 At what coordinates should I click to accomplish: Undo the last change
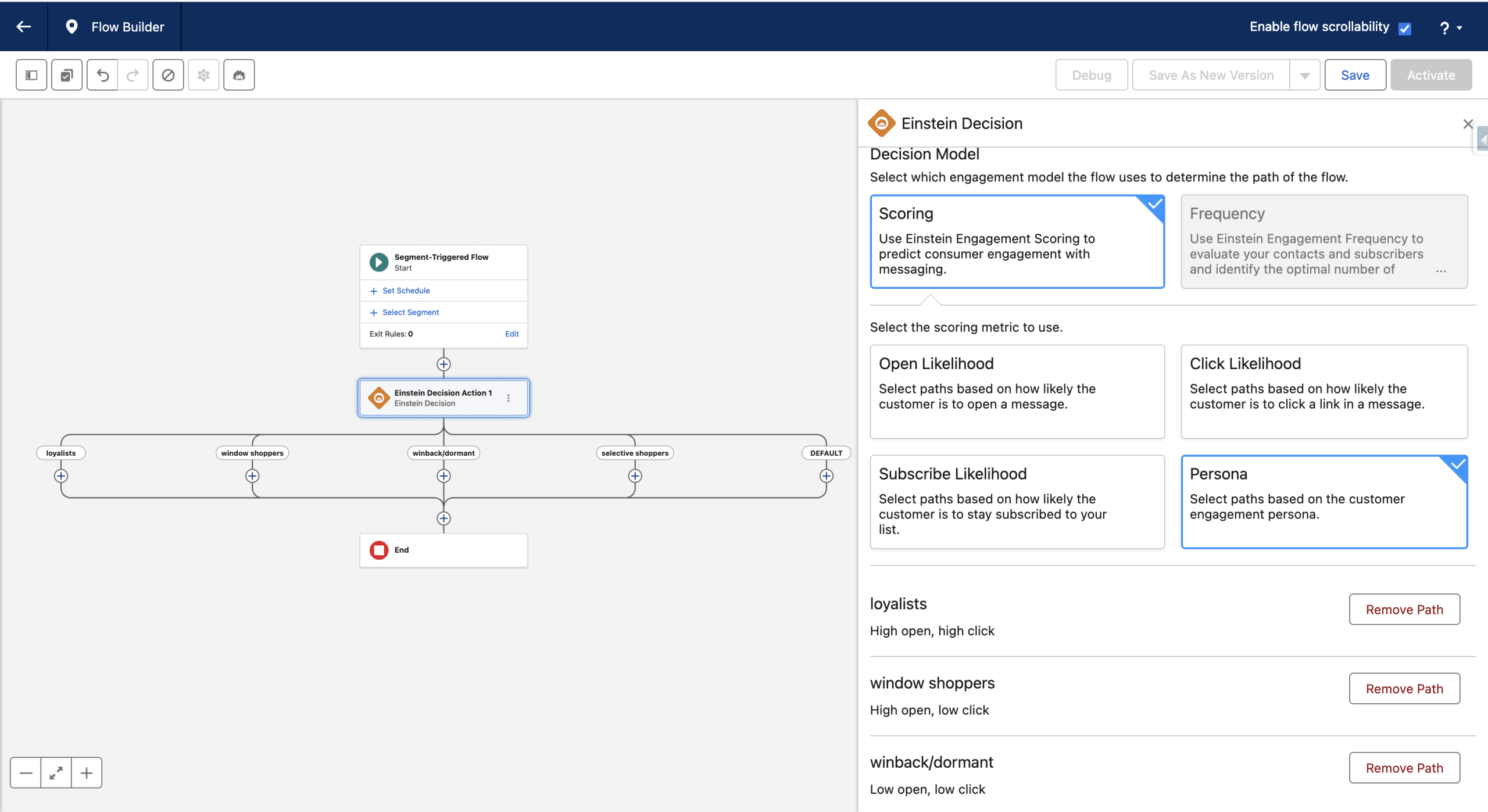[x=102, y=75]
